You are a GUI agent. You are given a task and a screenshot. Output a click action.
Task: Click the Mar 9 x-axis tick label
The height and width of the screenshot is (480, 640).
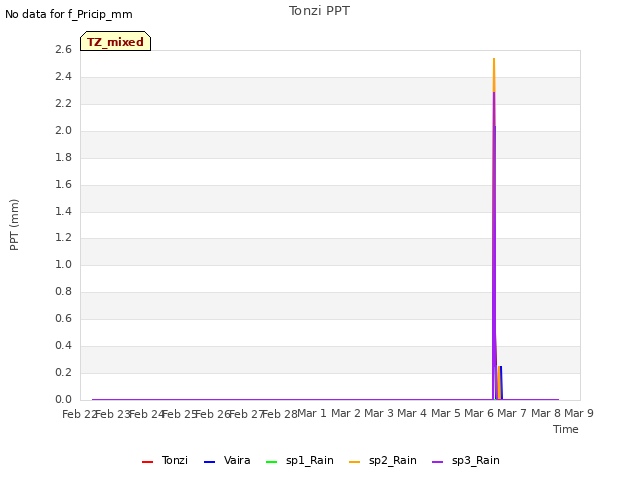[x=579, y=413]
